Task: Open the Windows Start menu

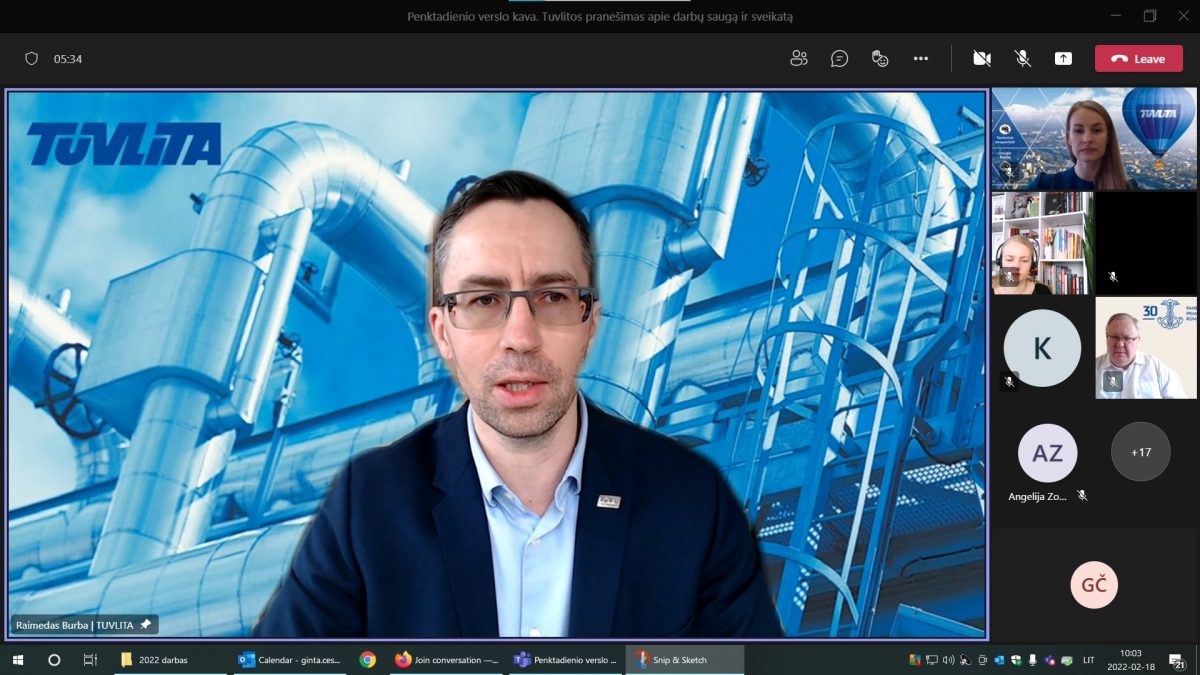Action: [18, 660]
